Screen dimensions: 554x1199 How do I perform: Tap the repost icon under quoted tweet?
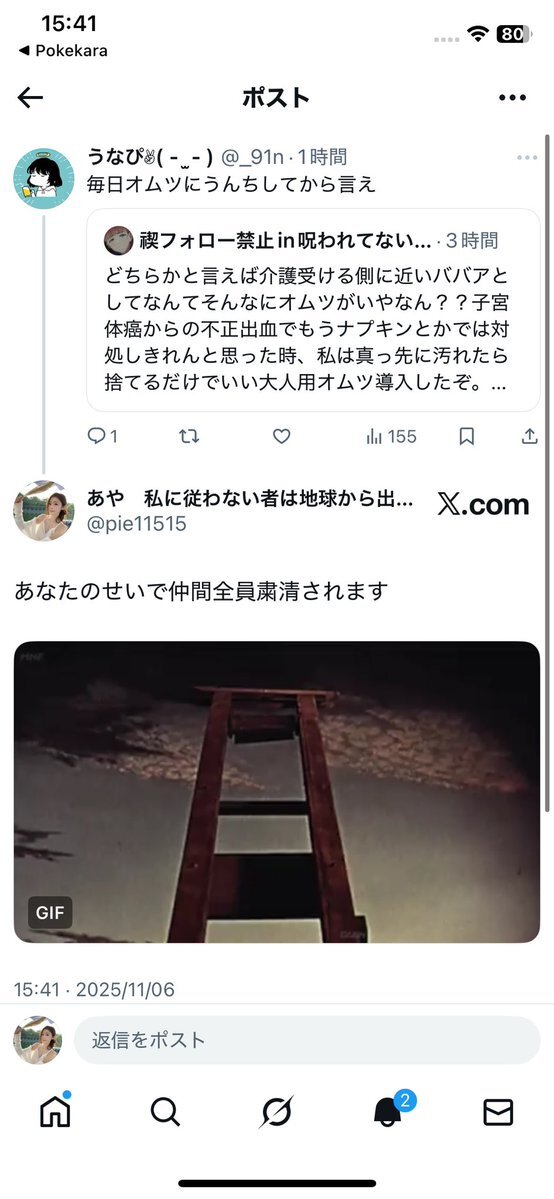pos(189,436)
